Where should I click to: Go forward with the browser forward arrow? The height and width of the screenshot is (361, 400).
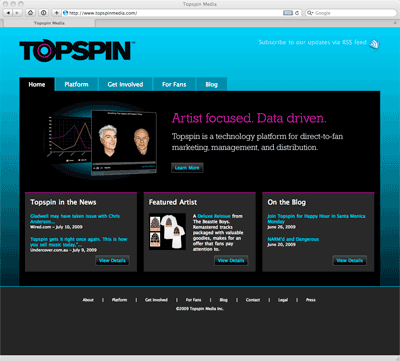(x=17, y=13)
